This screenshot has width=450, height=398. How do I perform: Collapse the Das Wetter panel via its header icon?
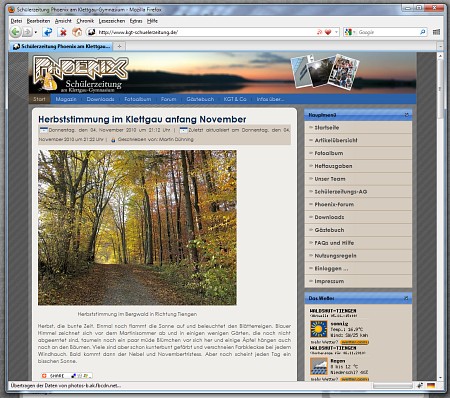[x=406, y=298]
